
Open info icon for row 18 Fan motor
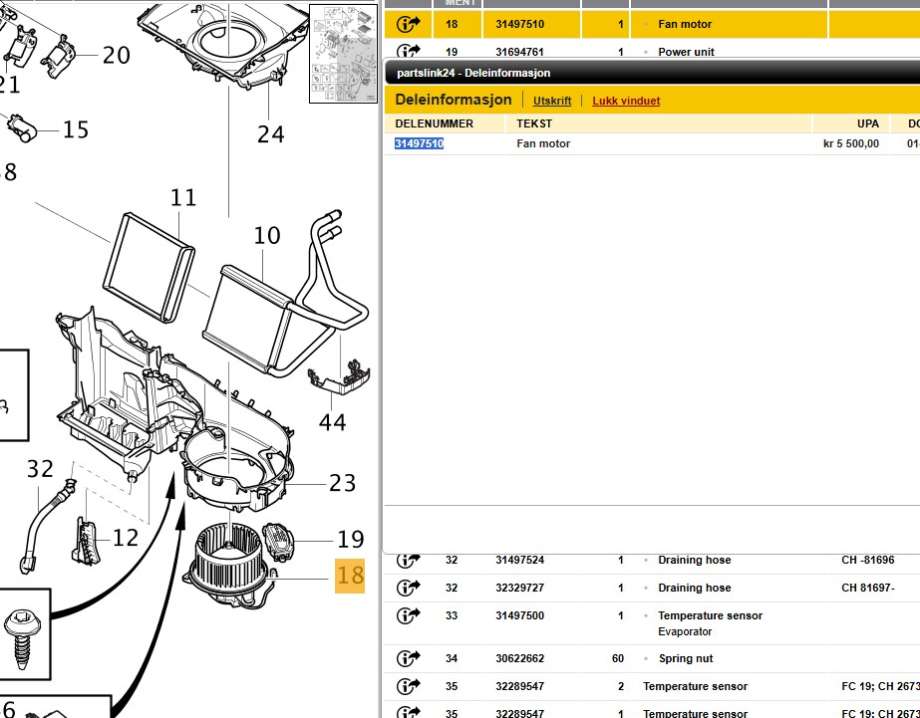(x=408, y=24)
